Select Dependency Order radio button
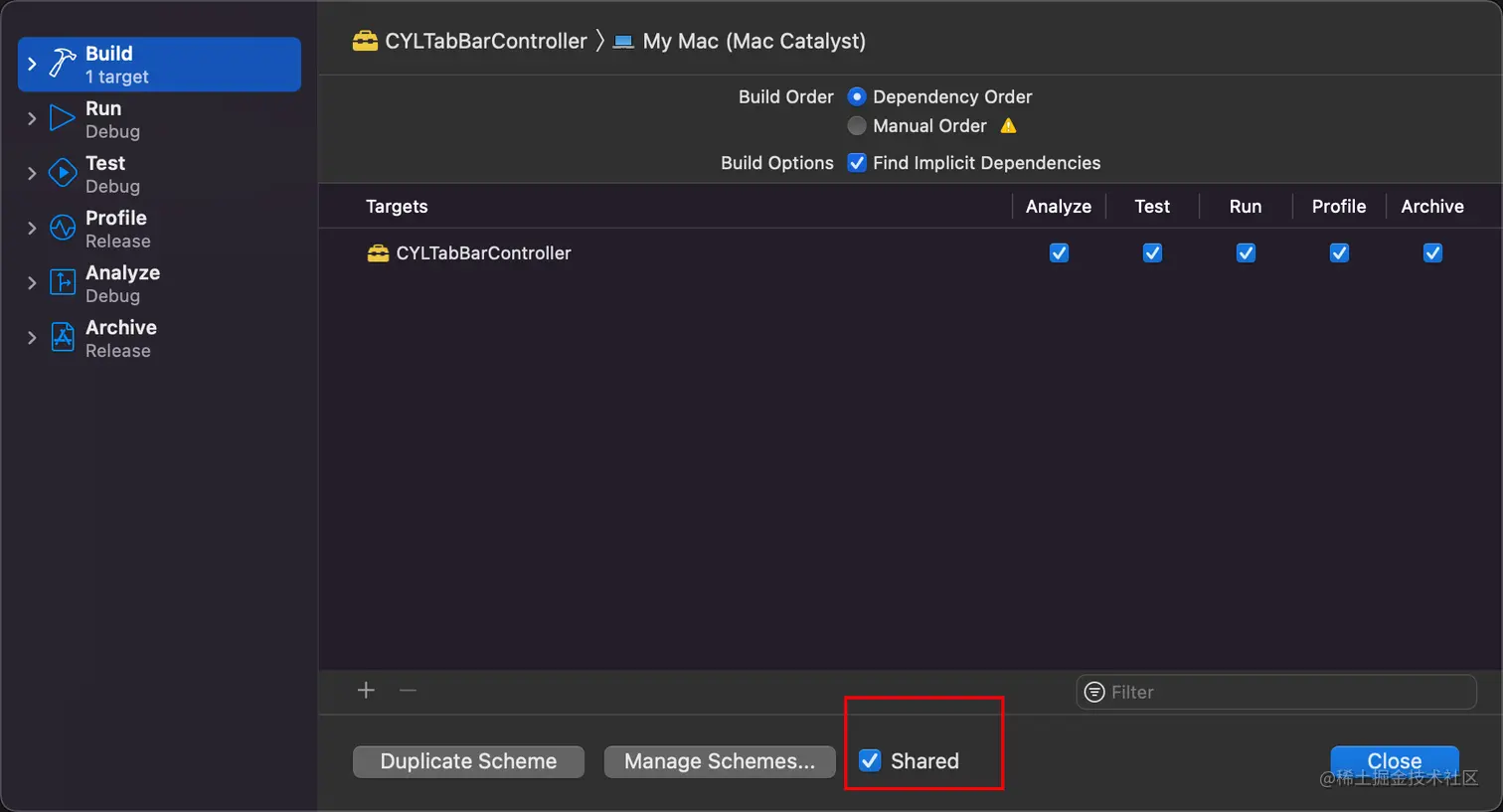This screenshot has width=1503, height=812. point(857,96)
